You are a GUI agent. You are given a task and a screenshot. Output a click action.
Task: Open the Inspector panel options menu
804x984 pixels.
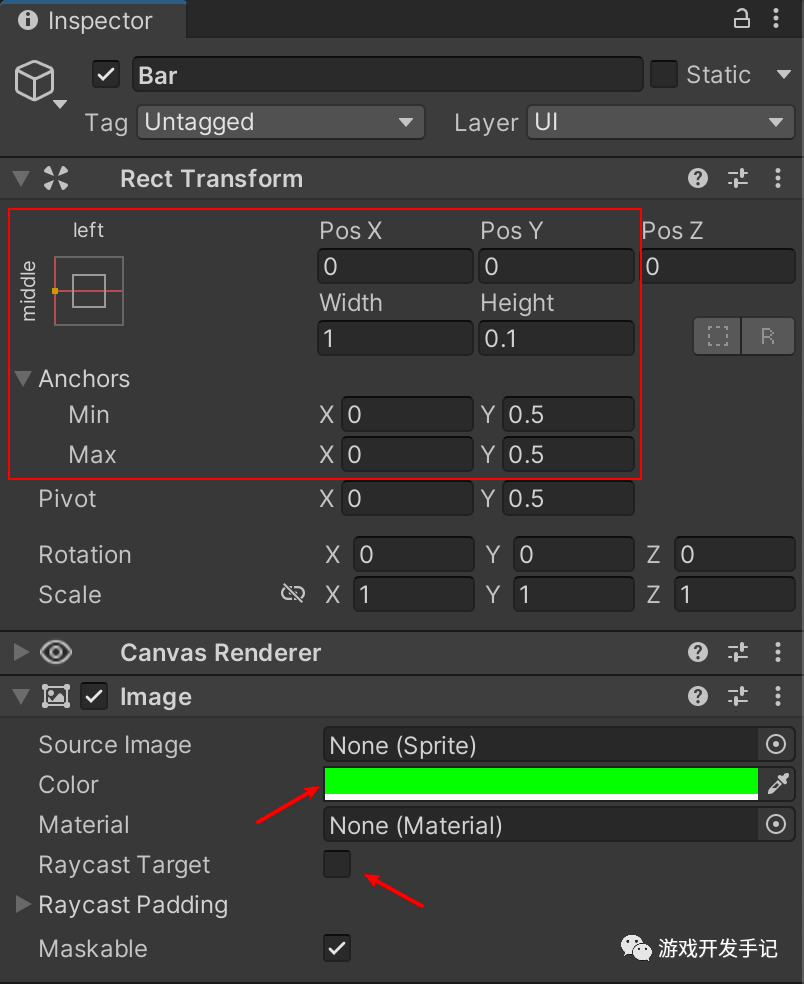776,19
